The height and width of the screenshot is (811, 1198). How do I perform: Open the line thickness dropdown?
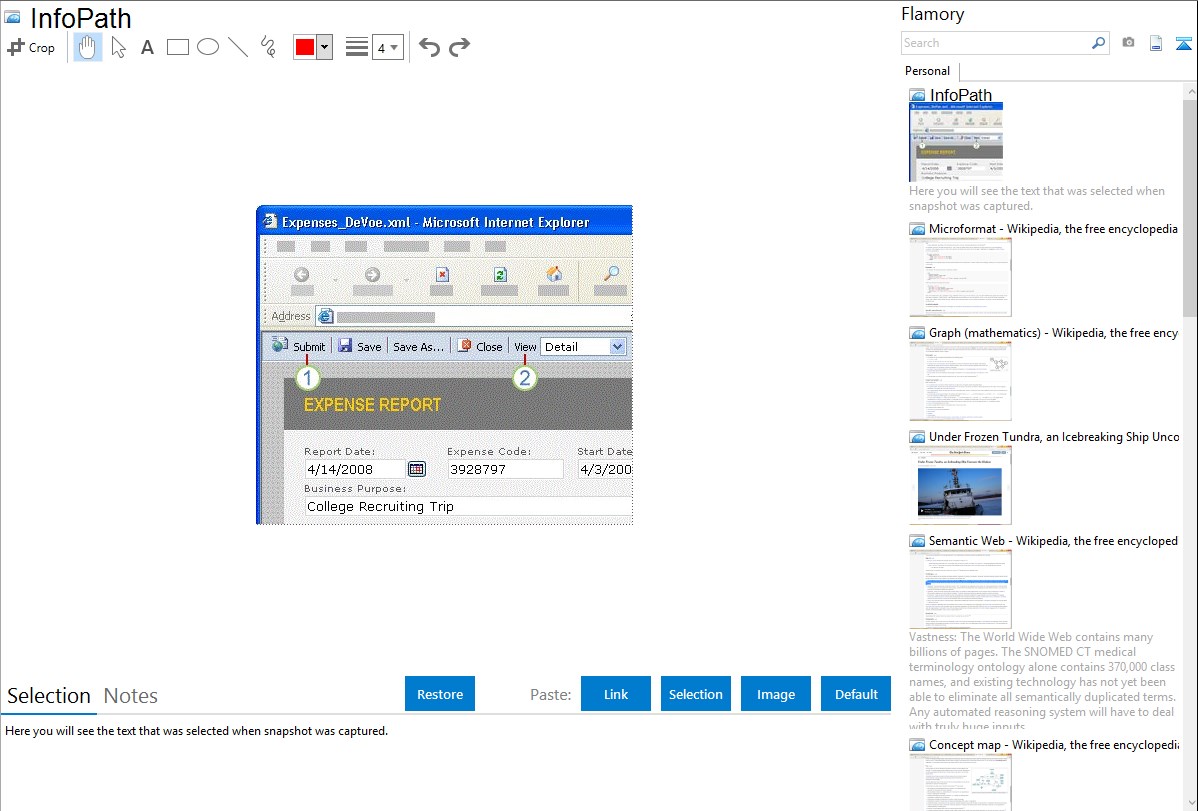point(387,47)
